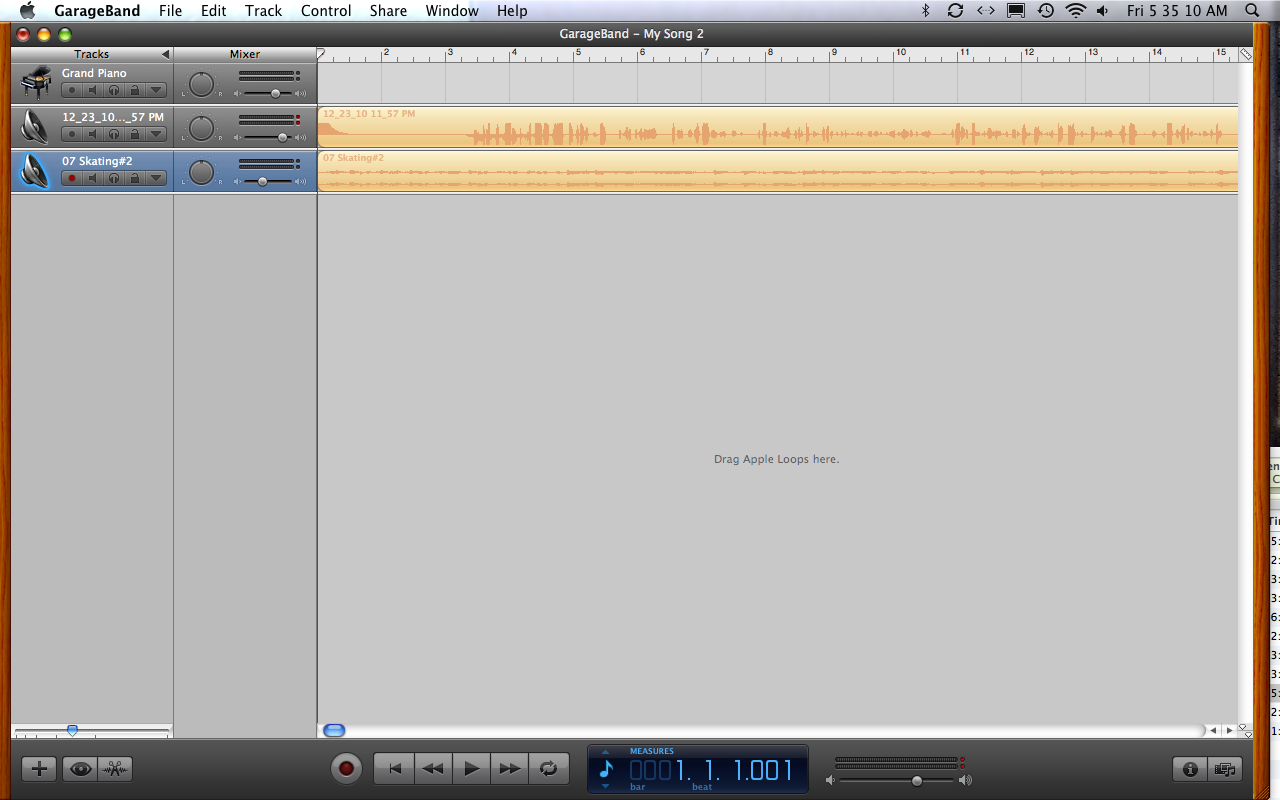
Task: Adjust pan knob for 07 Skating#2 track
Action: click(201, 172)
